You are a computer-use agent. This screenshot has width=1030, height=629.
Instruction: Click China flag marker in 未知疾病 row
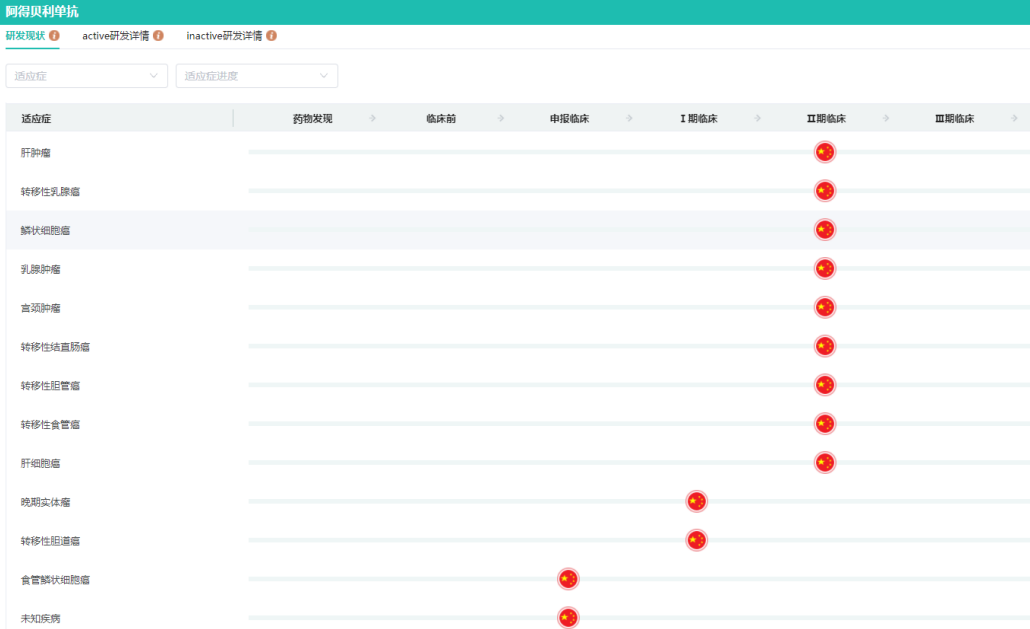568,618
